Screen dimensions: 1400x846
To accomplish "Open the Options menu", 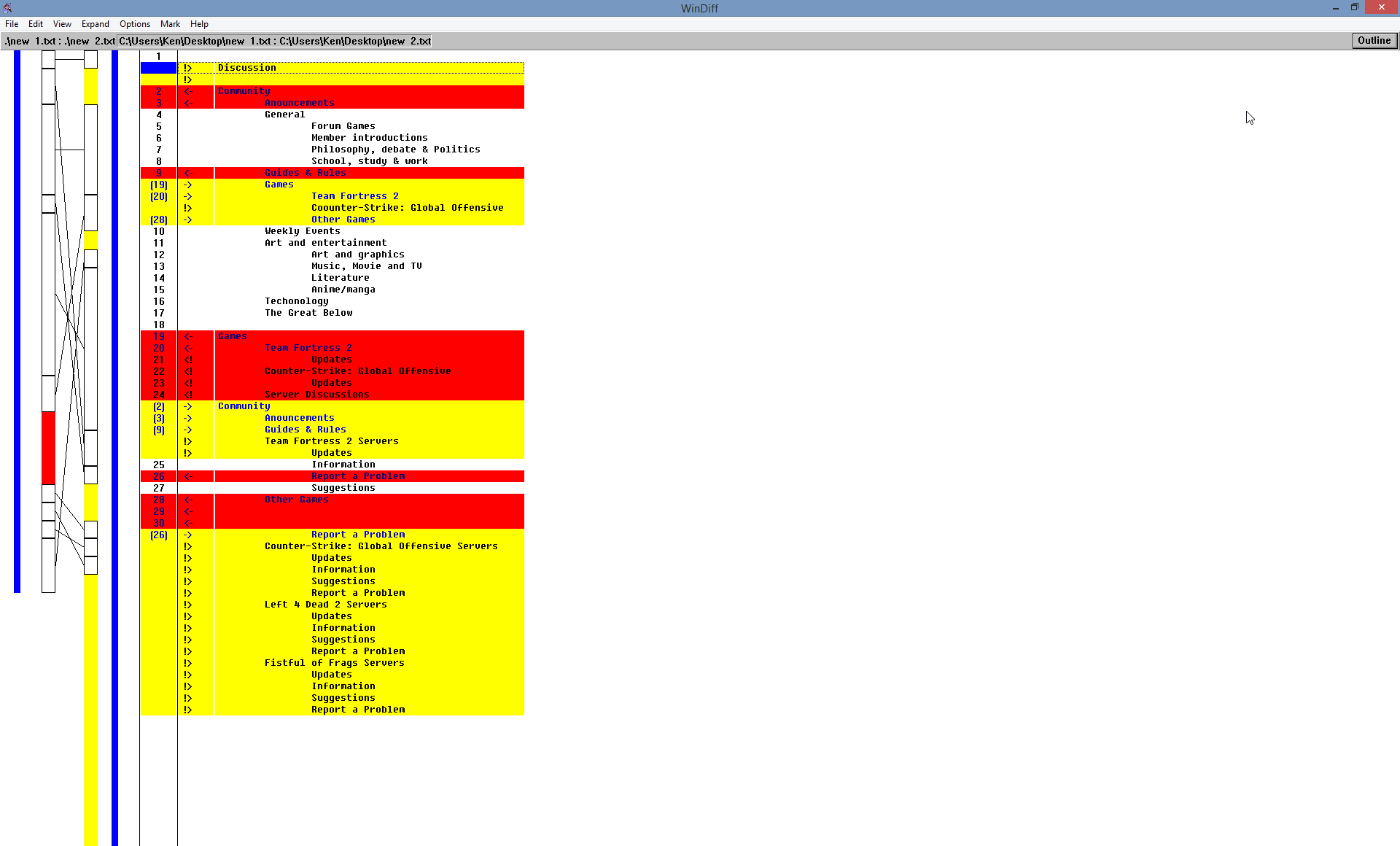I will point(134,24).
